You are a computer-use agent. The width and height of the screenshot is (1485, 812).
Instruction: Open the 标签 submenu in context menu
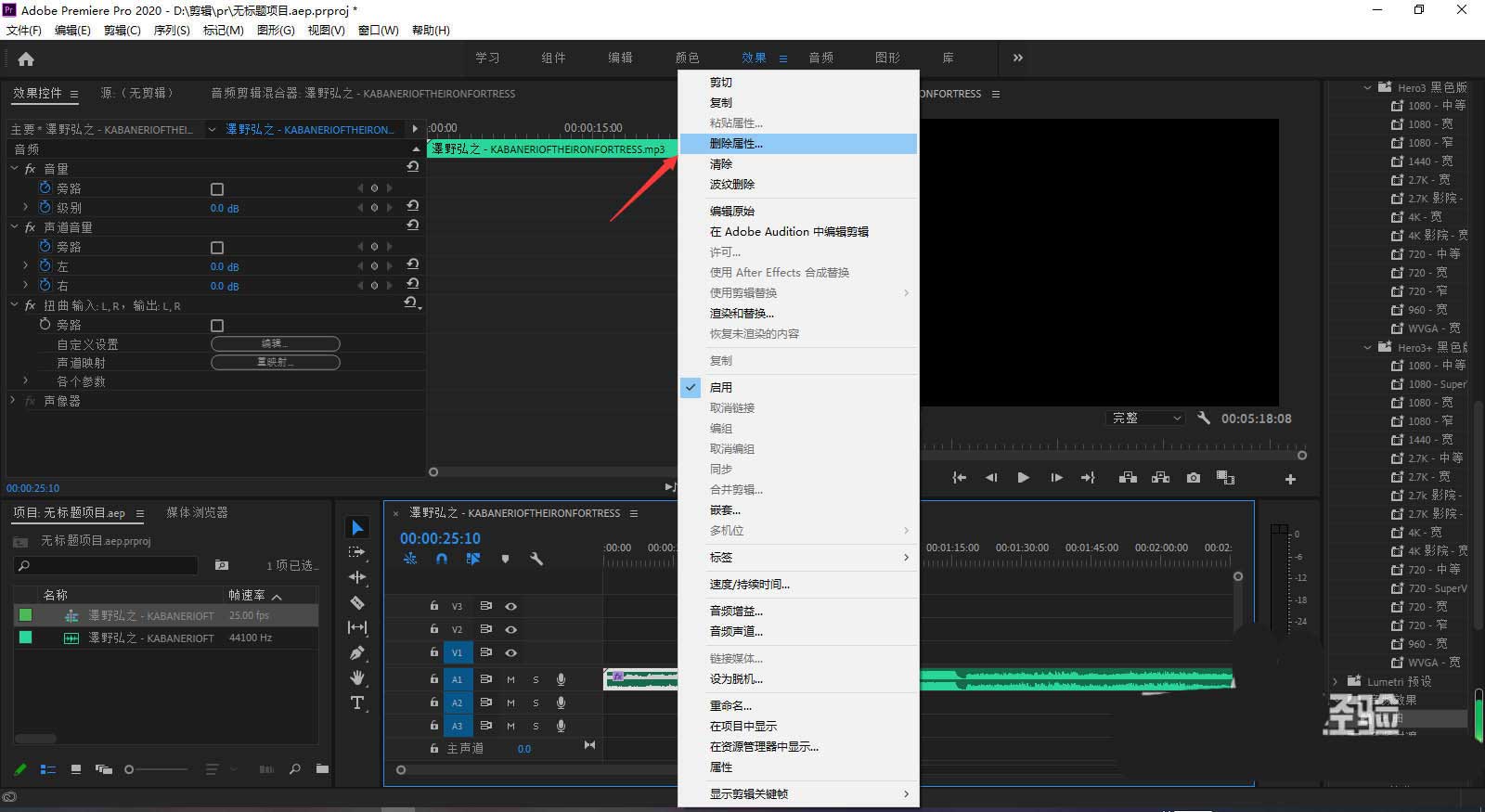point(798,557)
